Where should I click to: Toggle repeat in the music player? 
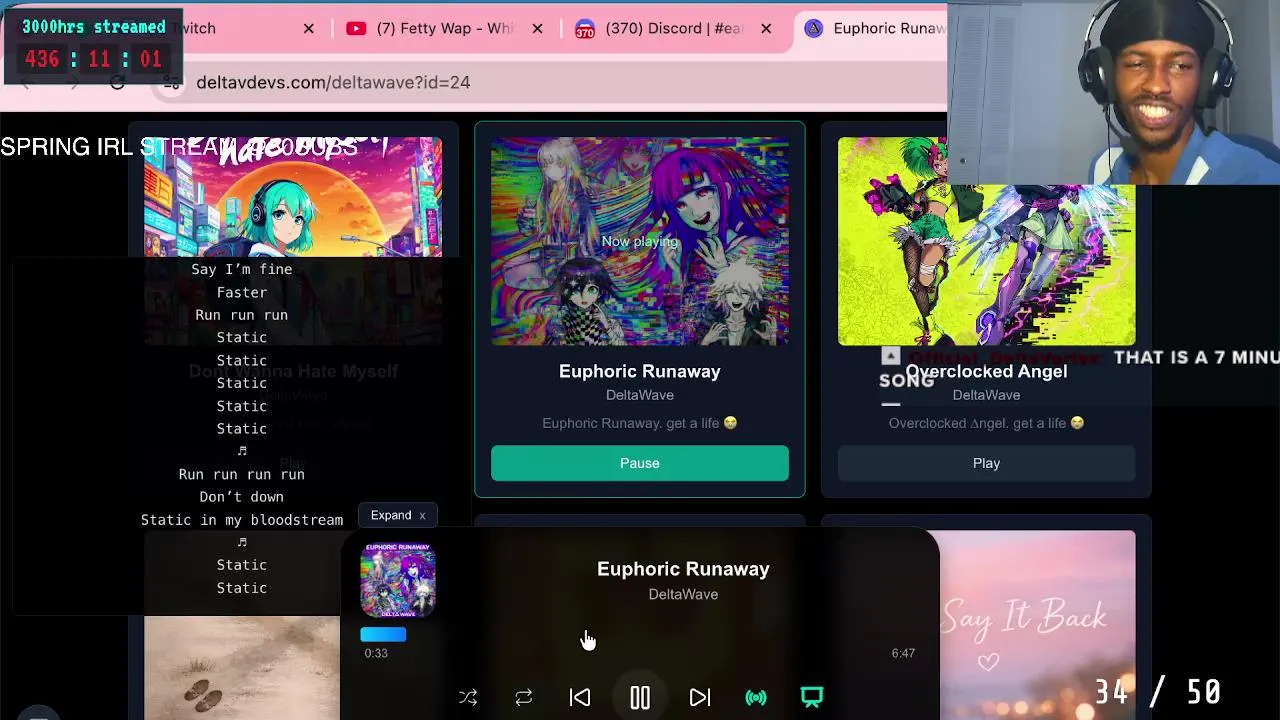click(524, 697)
